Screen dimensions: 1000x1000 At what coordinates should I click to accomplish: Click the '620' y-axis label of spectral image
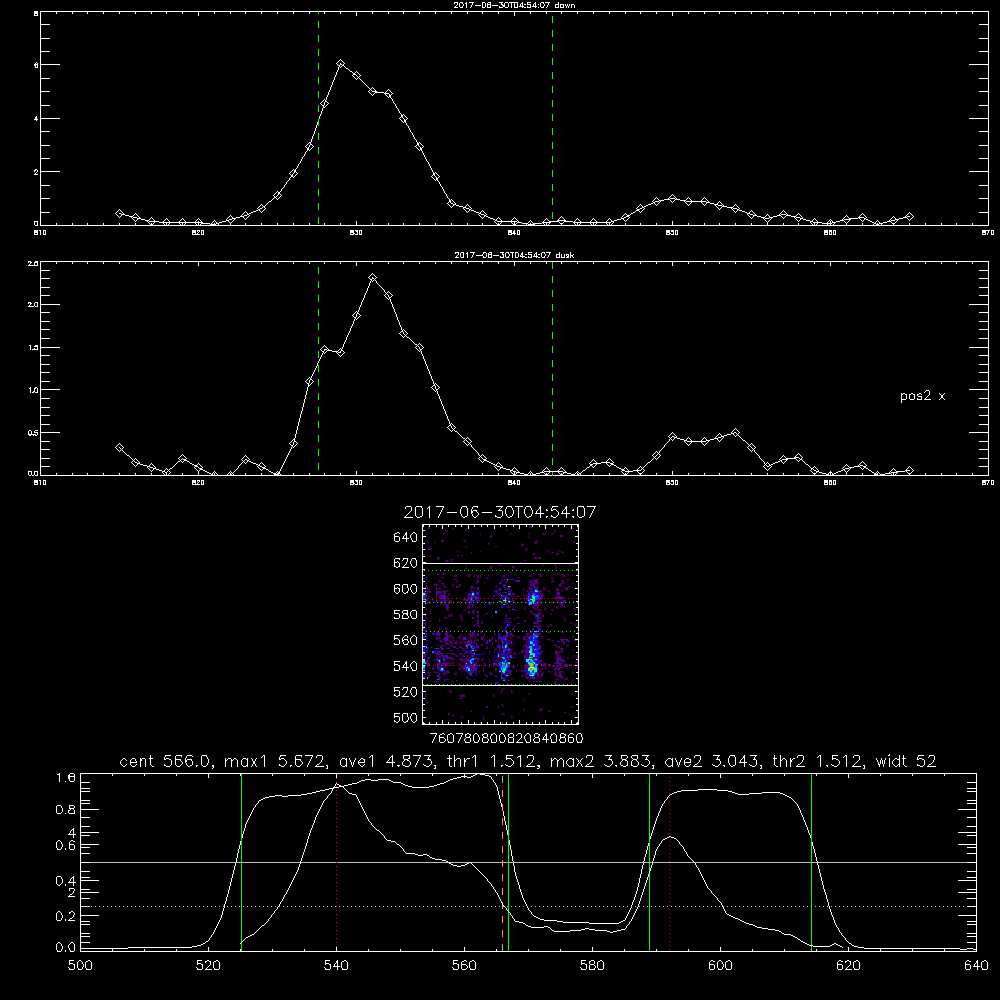406,563
